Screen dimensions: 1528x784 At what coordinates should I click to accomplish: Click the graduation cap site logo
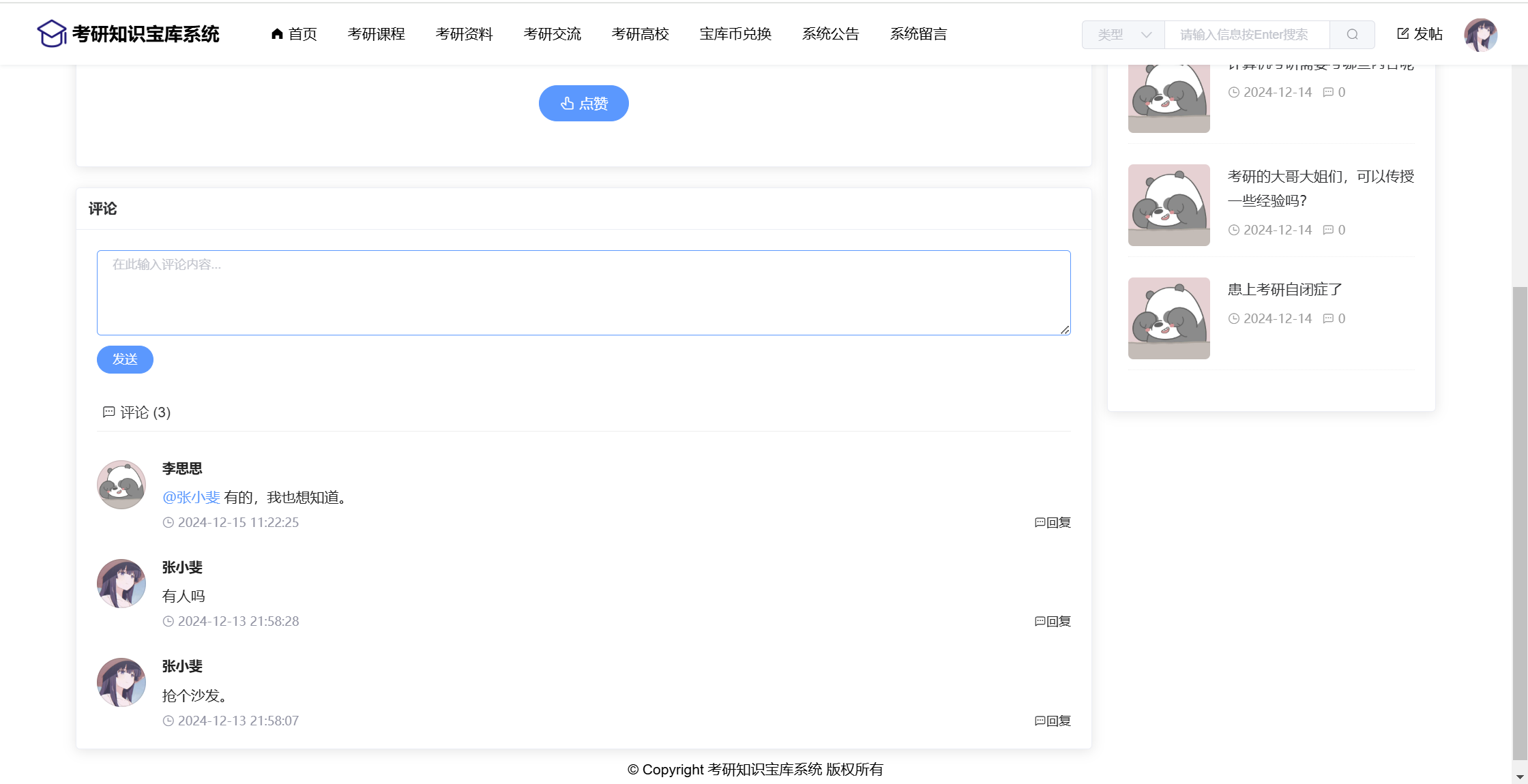(51, 33)
